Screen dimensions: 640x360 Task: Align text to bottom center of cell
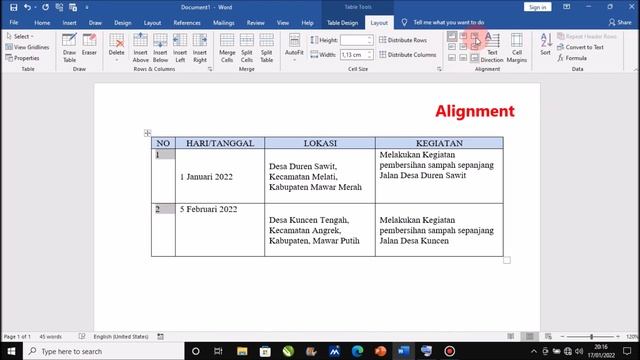(463, 58)
